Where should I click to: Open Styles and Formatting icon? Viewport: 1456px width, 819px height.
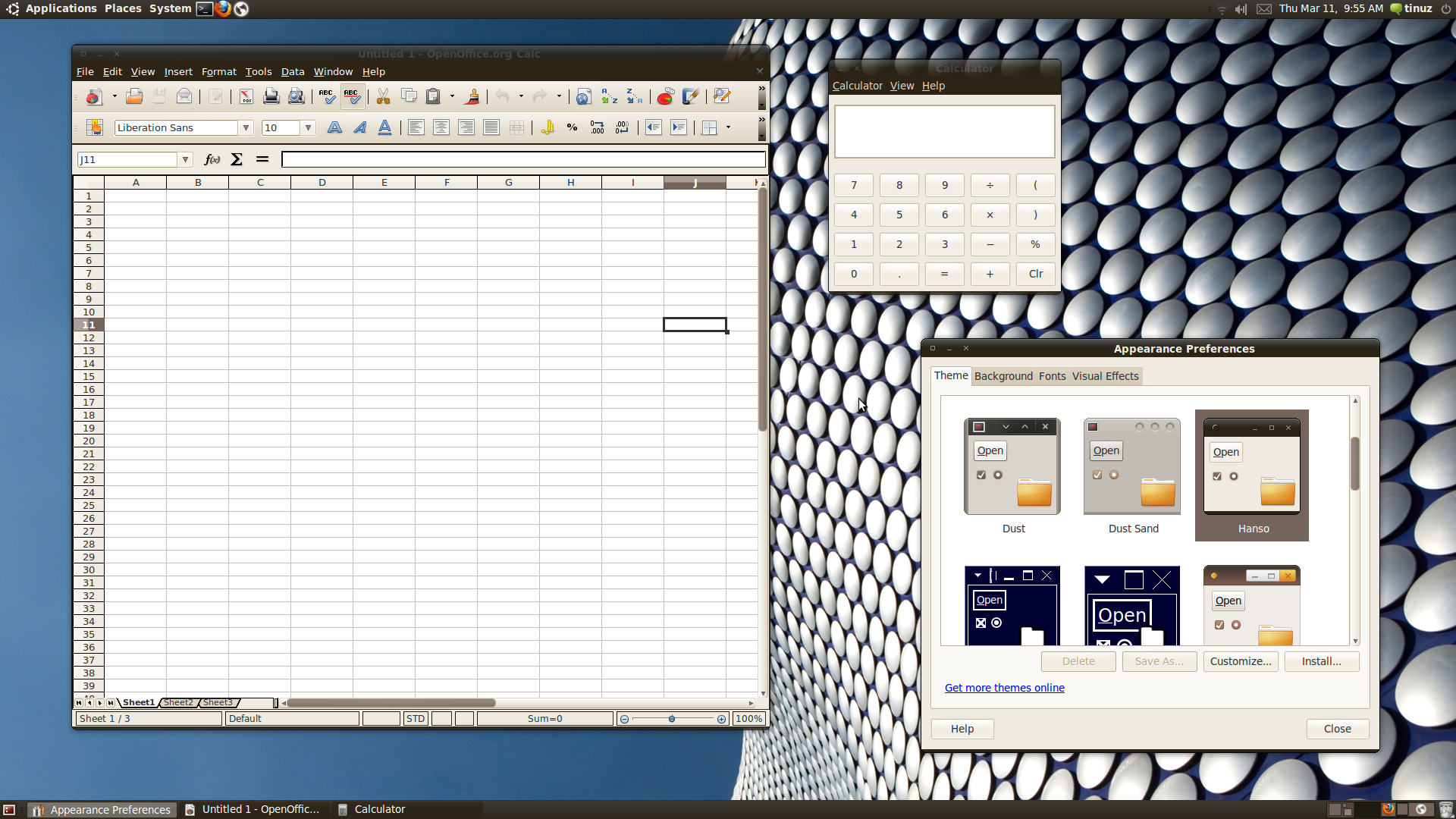click(x=95, y=127)
